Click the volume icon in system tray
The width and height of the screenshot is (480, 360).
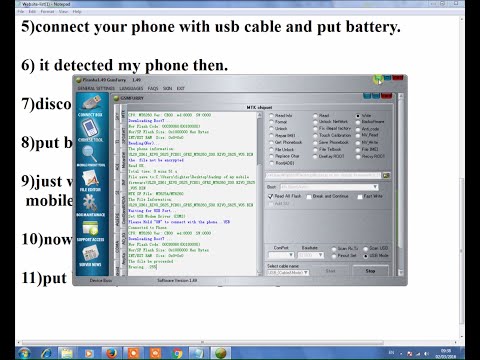click(427, 354)
